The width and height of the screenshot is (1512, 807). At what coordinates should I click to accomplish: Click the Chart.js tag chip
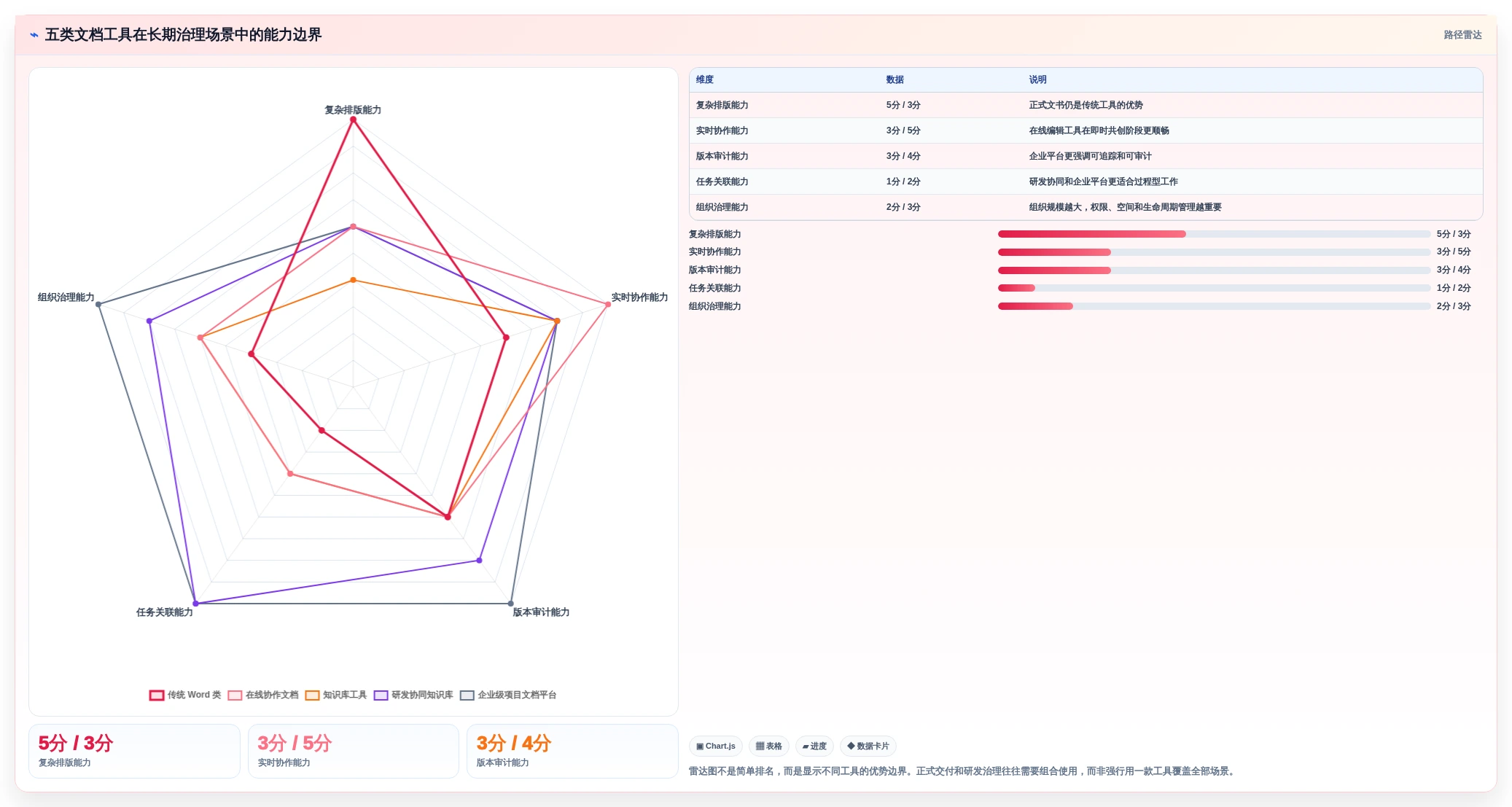(716, 746)
